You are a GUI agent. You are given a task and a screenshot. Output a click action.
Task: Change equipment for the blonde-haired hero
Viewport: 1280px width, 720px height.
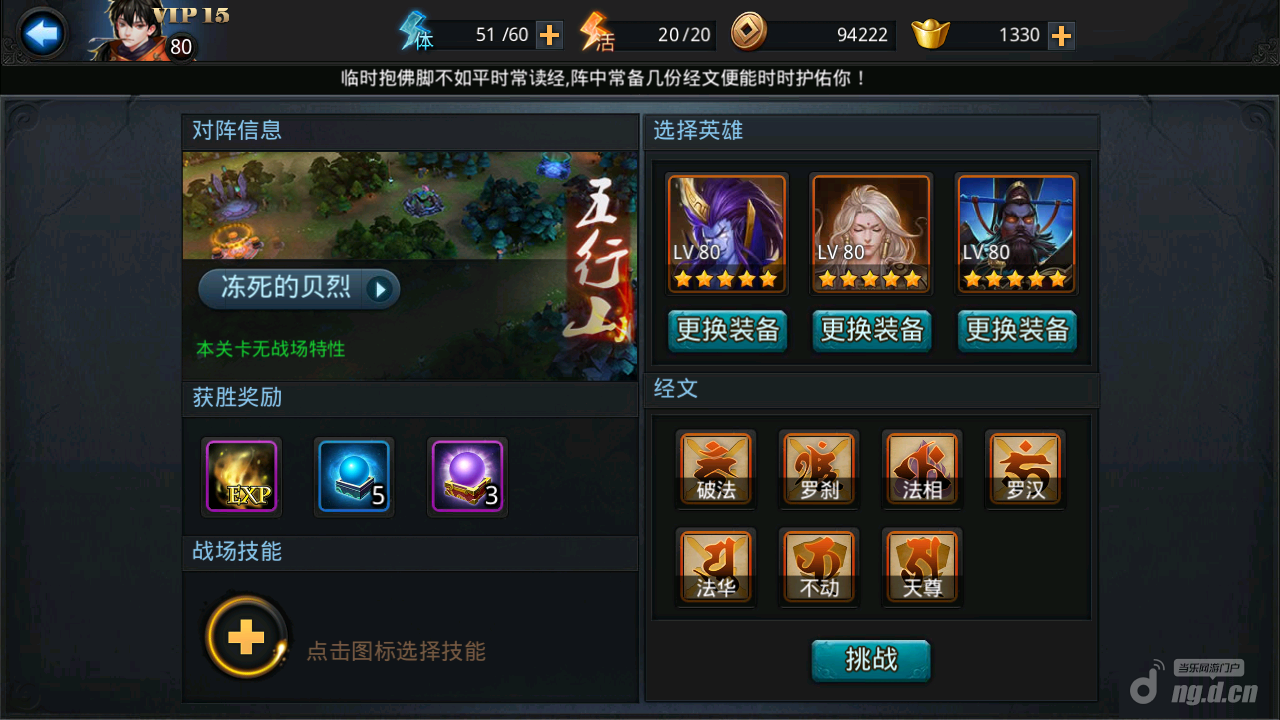[871, 330]
